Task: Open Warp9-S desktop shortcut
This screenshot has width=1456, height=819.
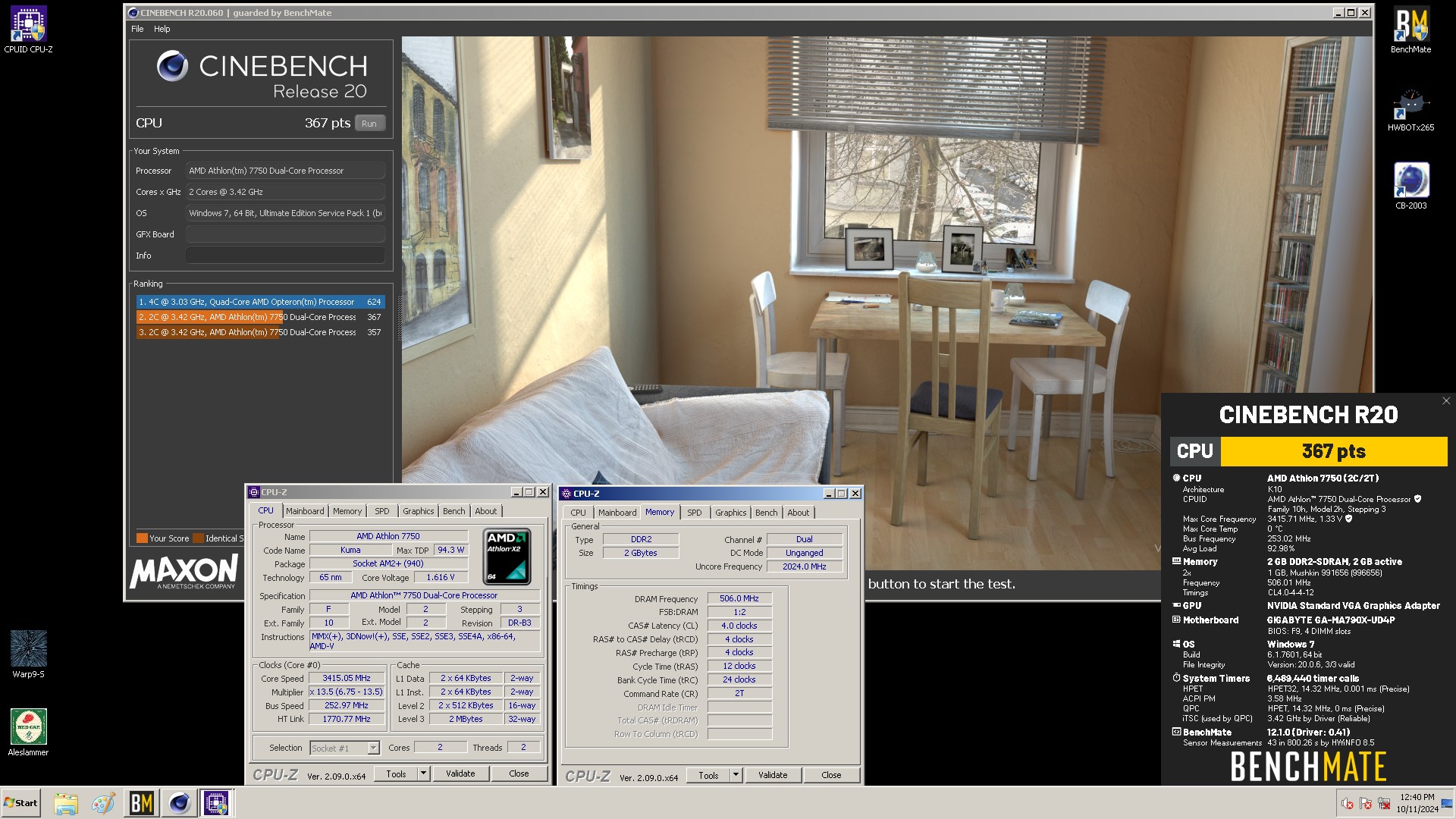Action: (28, 654)
